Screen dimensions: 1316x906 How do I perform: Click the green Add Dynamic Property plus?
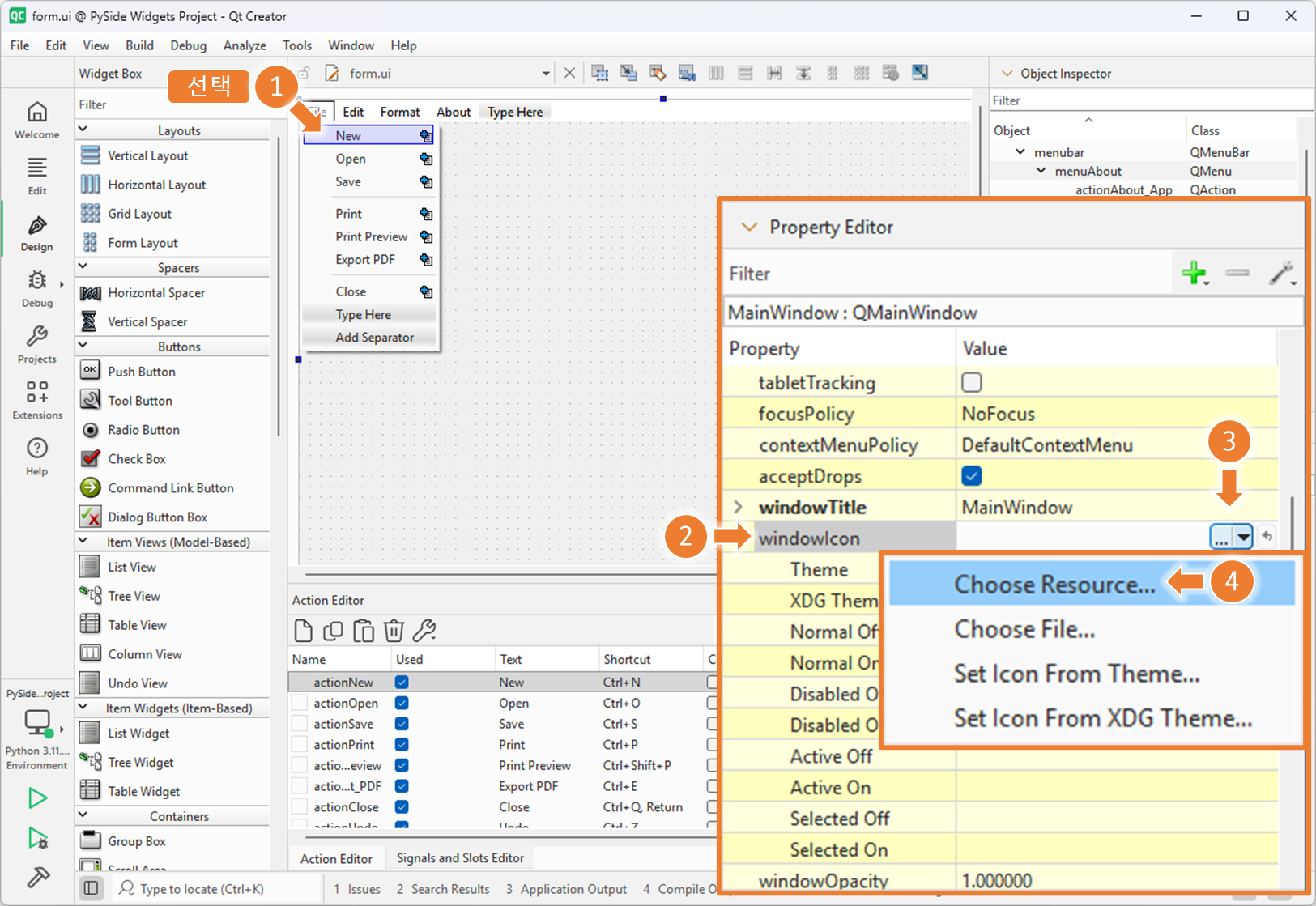(x=1195, y=274)
